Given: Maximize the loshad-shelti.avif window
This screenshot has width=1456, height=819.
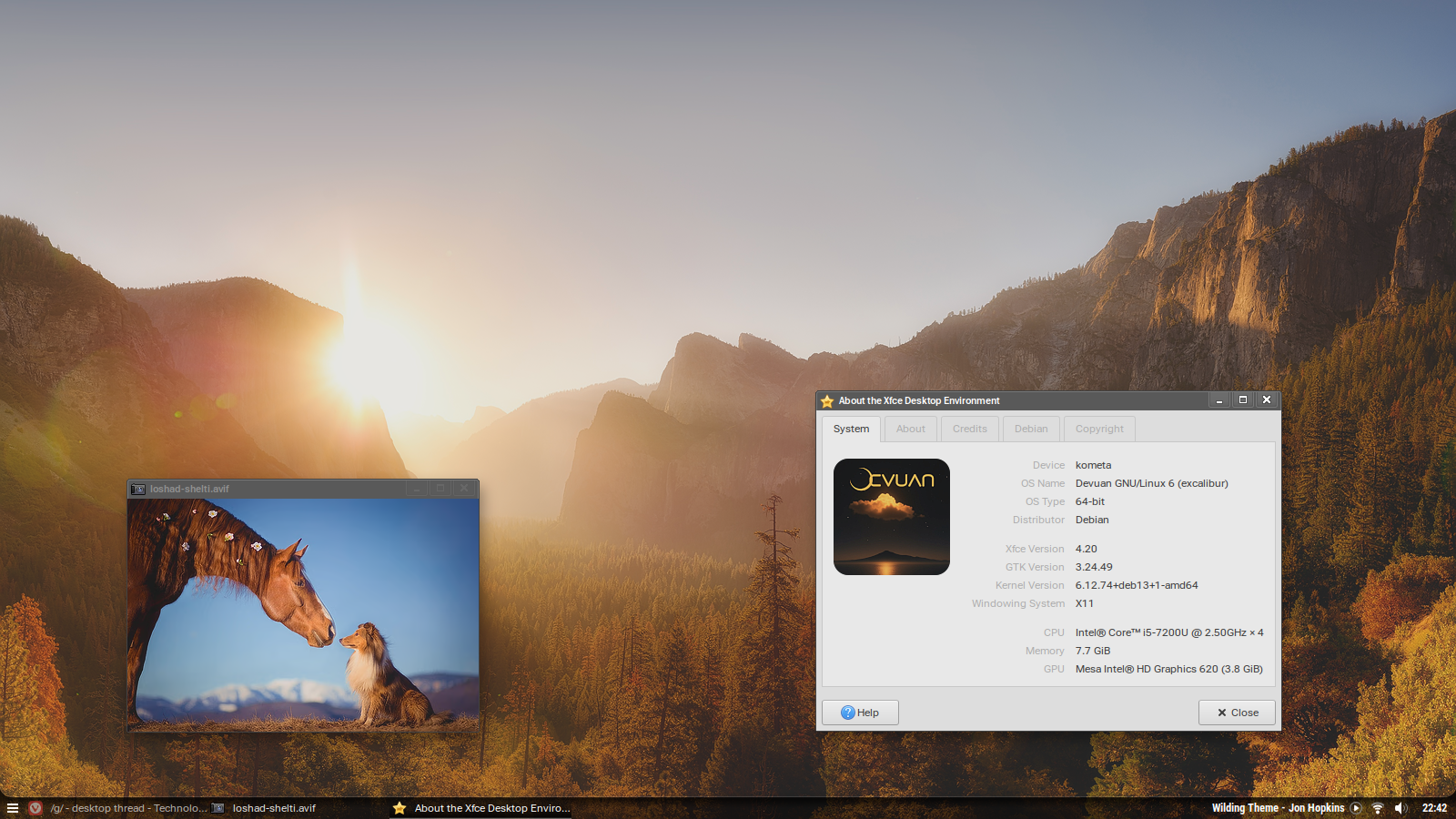Looking at the screenshot, I should coord(440,489).
